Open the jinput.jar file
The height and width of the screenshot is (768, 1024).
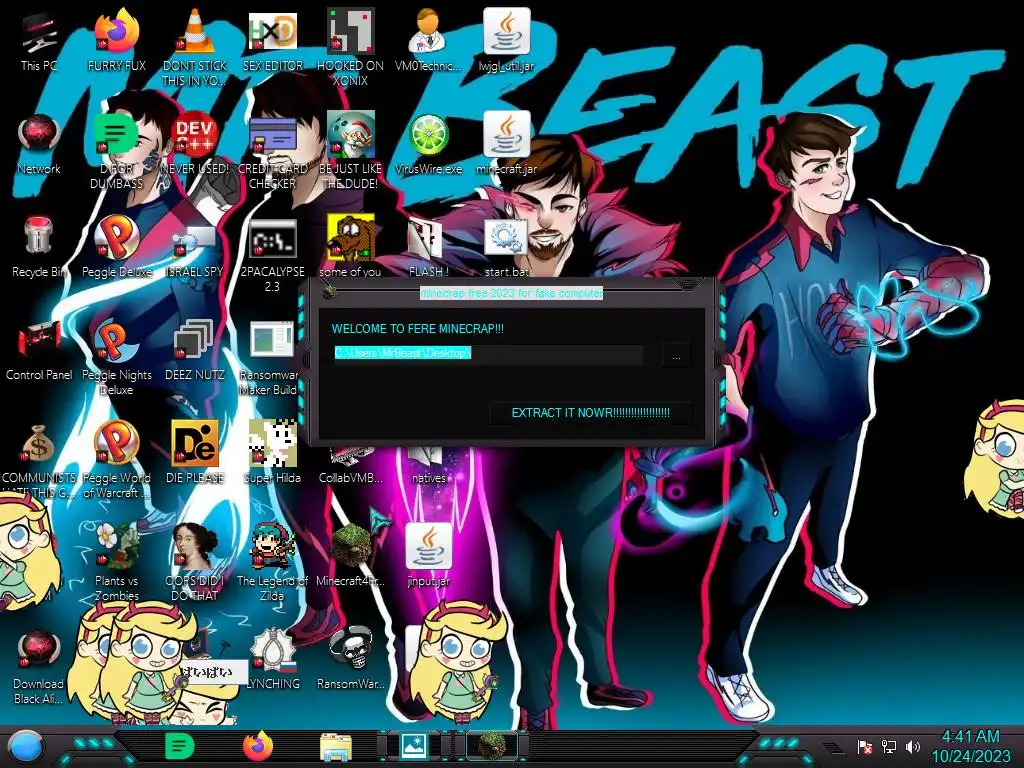pyautogui.click(x=428, y=555)
